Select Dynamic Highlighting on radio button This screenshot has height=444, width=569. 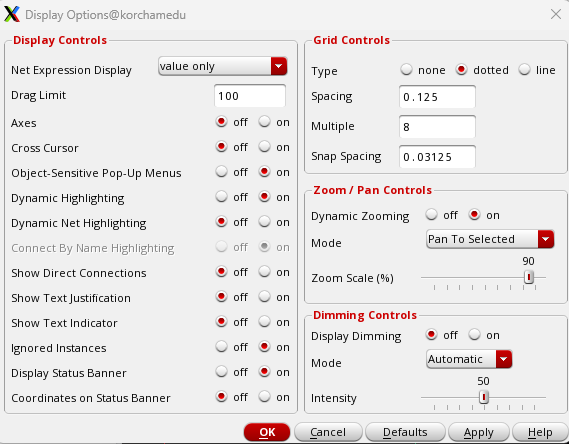pos(265,197)
